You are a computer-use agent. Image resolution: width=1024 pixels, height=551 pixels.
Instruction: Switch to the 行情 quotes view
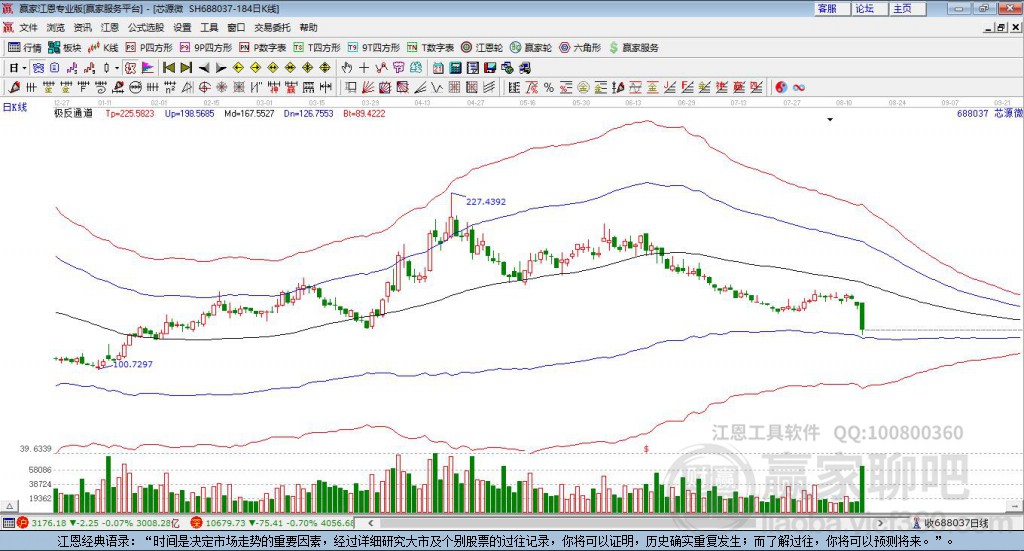[x=25, y=48]
